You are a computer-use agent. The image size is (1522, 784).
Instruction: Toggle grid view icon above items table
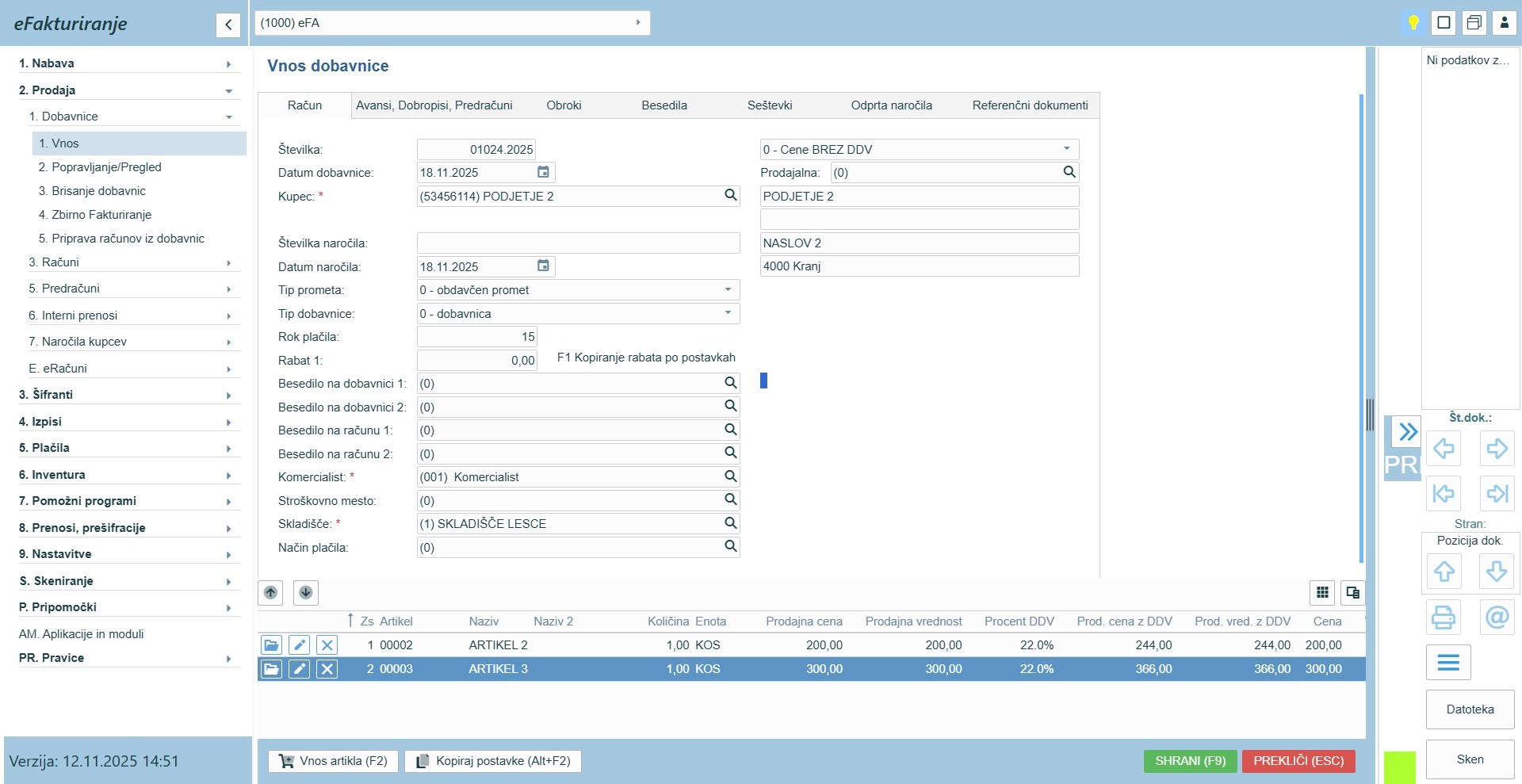(1322, 592)
